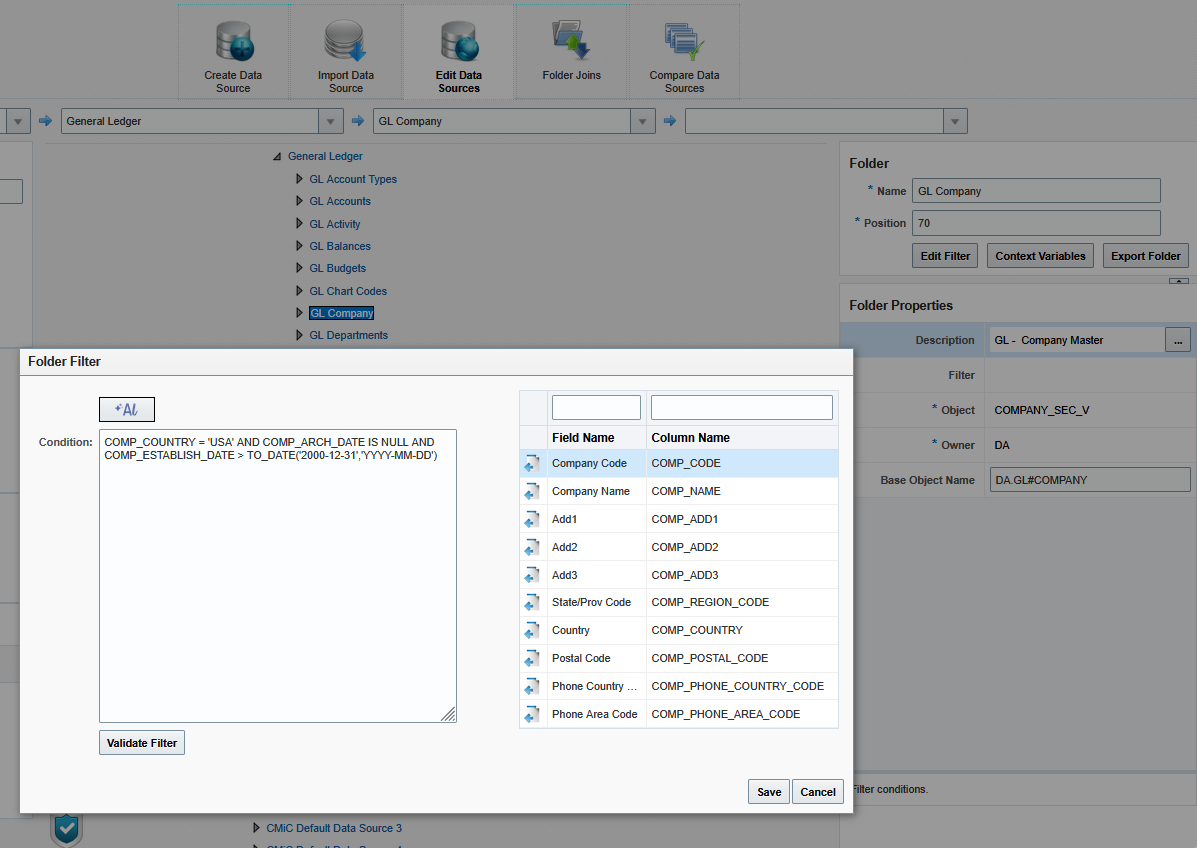
Task: Insert the Company Code field using its arrow icon
Action: point(532,463)
